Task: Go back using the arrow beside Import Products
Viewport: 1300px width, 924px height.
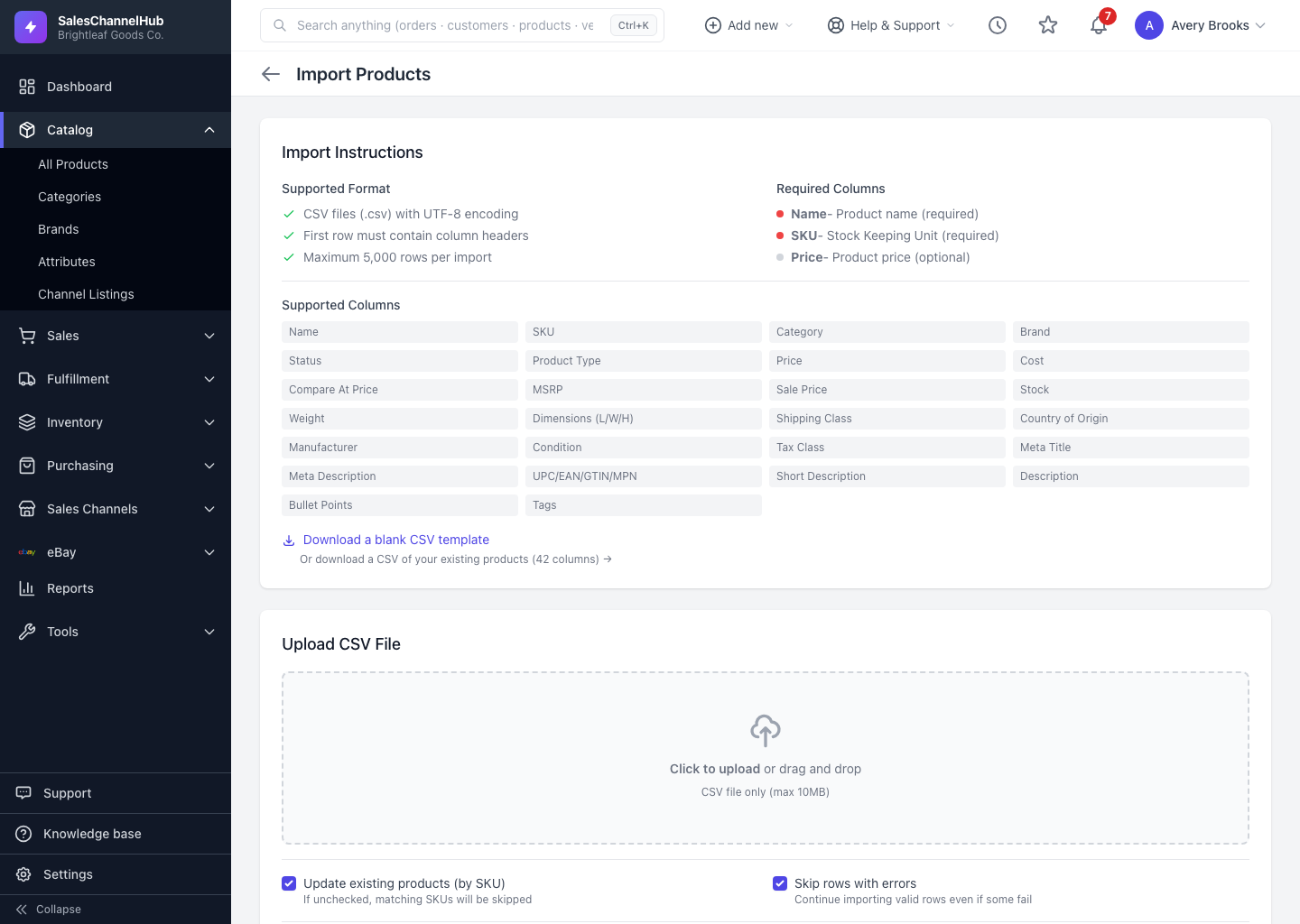Action: tap(271, 74)
